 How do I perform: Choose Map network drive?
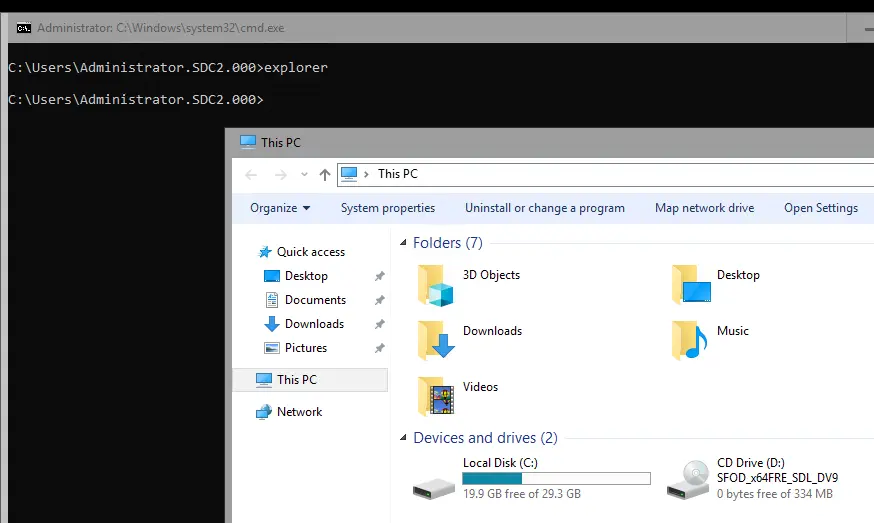[704, 208]
